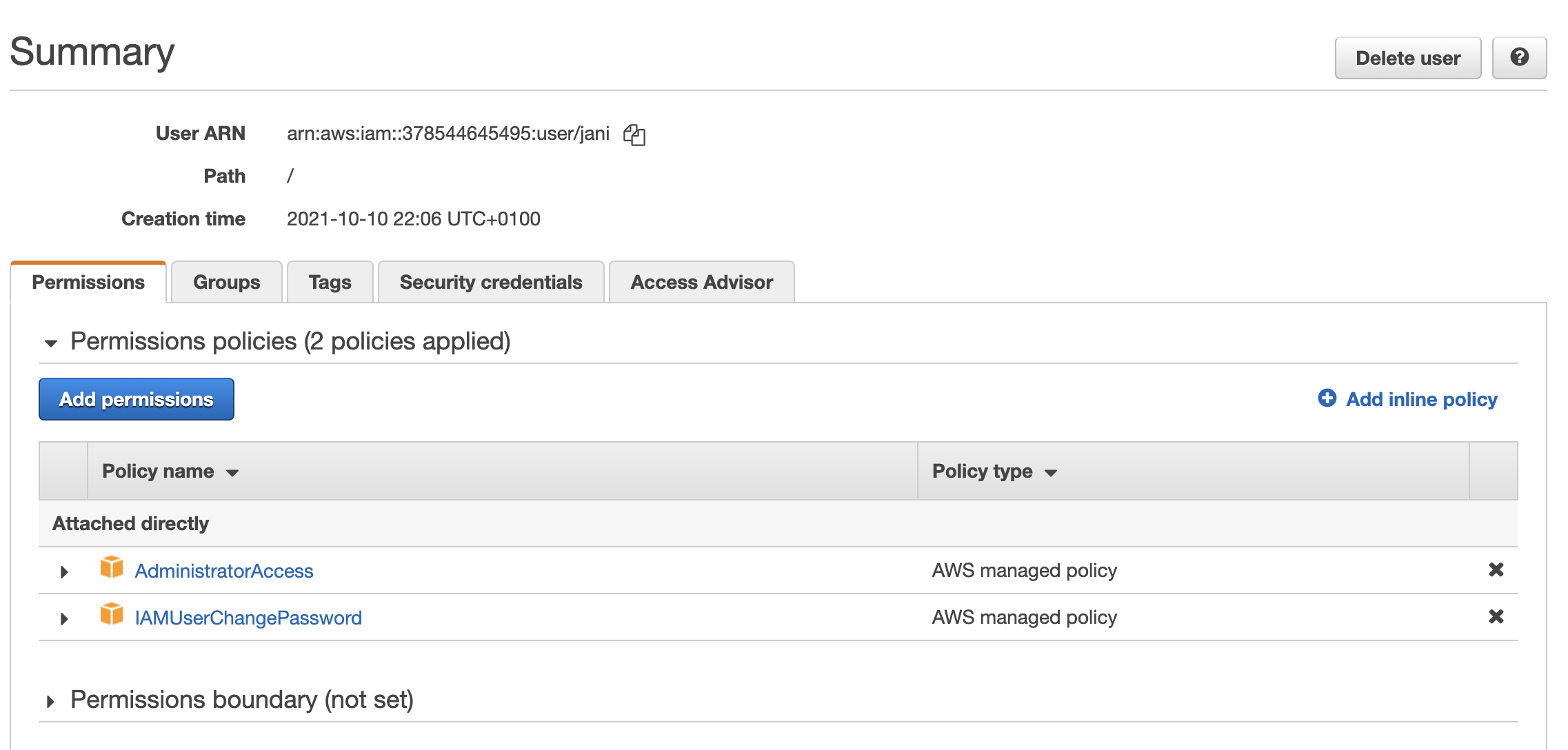Expand the IAMUserChangePassword policy row
The width and height of the screenshot is (1568, 750).
pos(64,618)
